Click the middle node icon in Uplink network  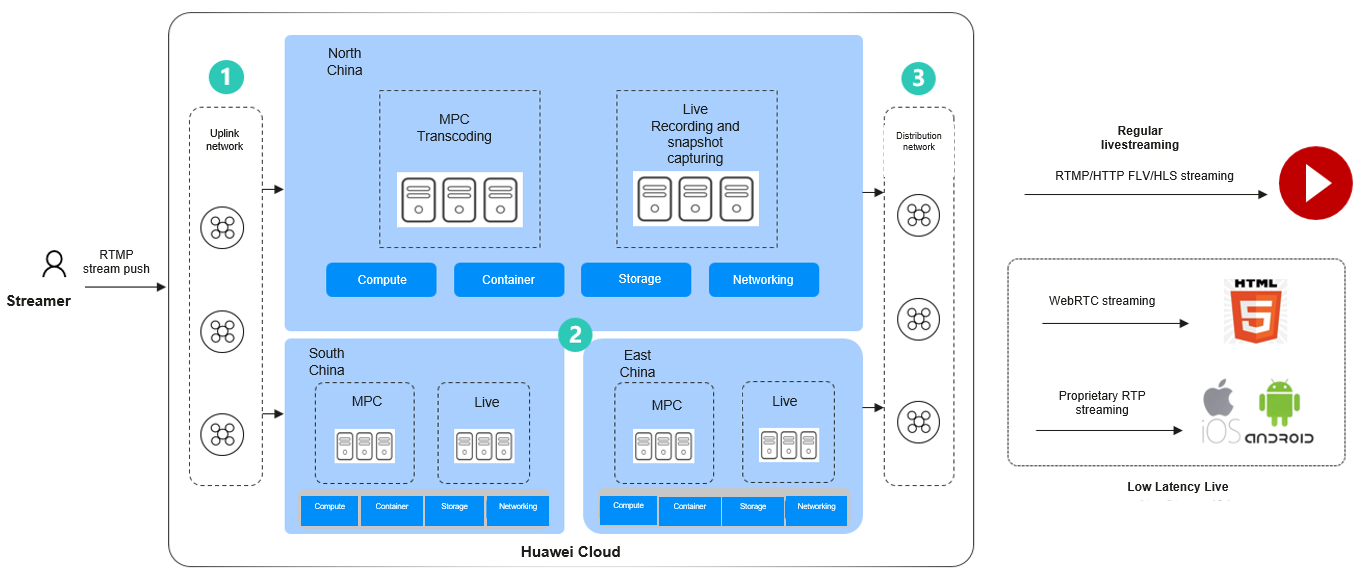pyautogui.click(x=222, y=331)
